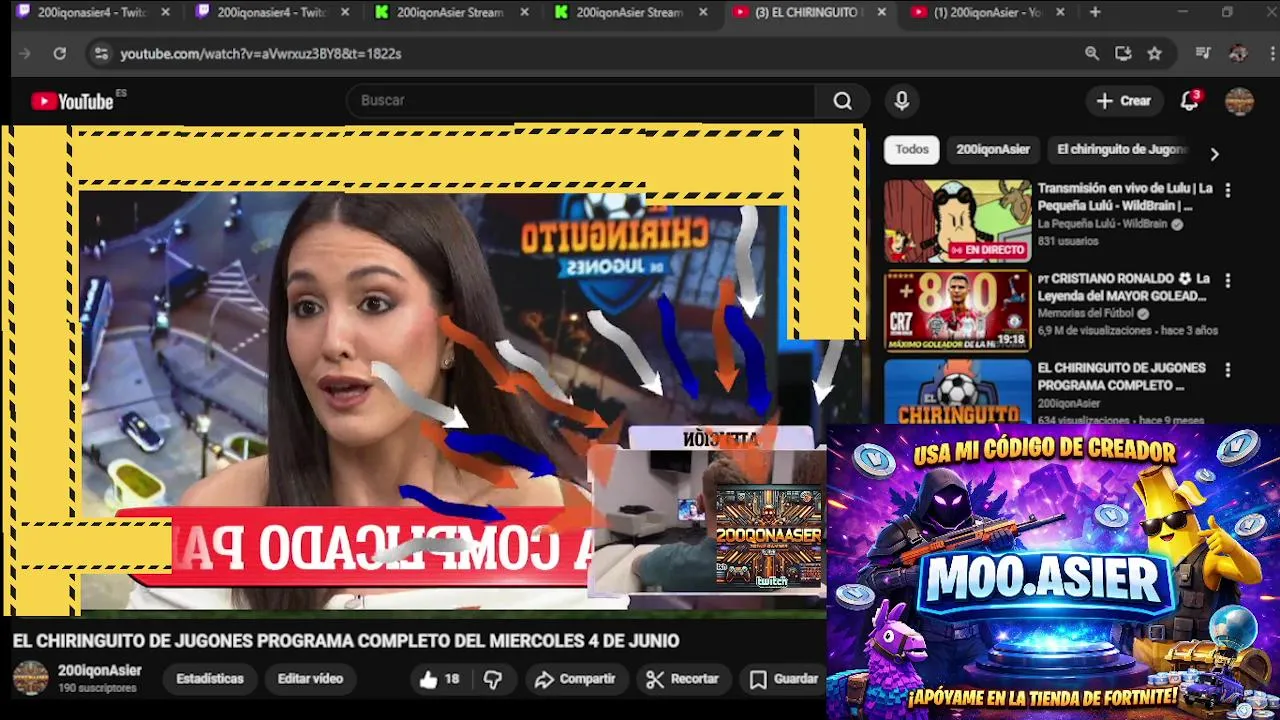Click the like count 18
Screen dimensions: 1280x720
pyautogui.click(x=452, y=680)
